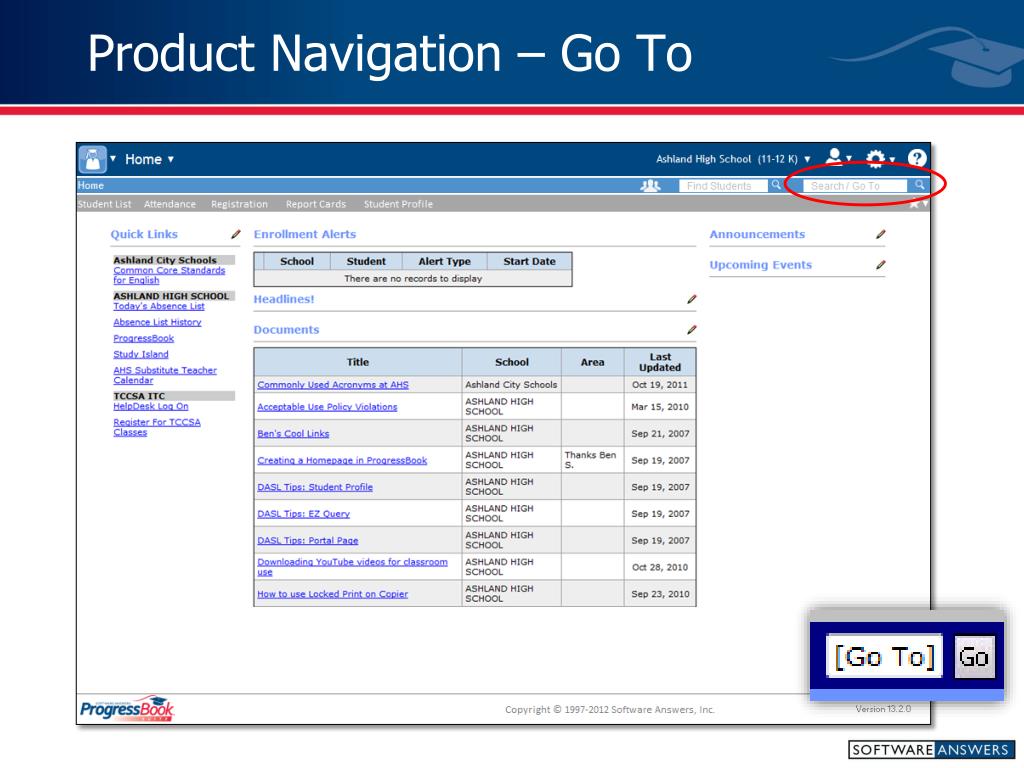Open HelpDesk Log On link
The height and width of the screenshot is (768, 1024).
(x=151, y=406)
